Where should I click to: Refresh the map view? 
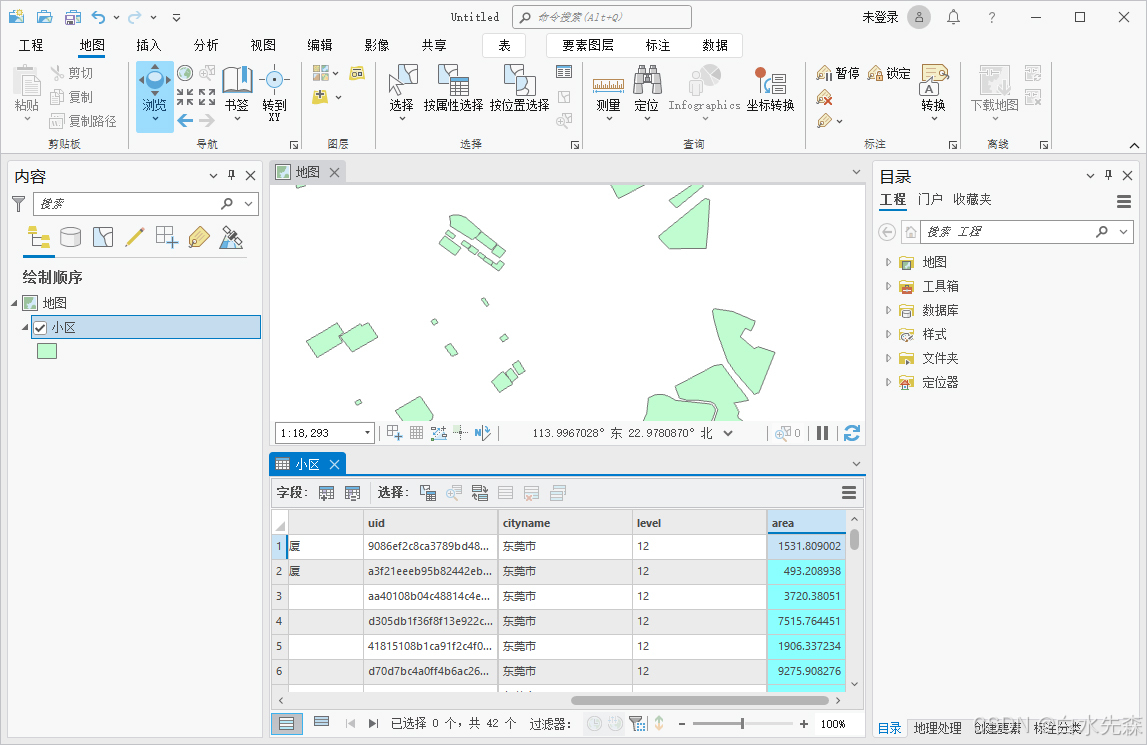tap(851, 433)
